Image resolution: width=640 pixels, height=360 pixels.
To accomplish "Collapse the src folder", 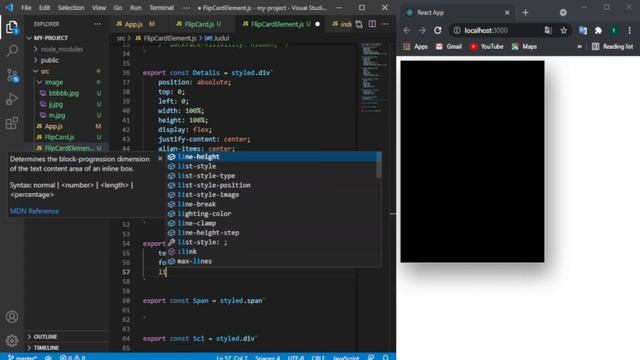I will 44,71.
